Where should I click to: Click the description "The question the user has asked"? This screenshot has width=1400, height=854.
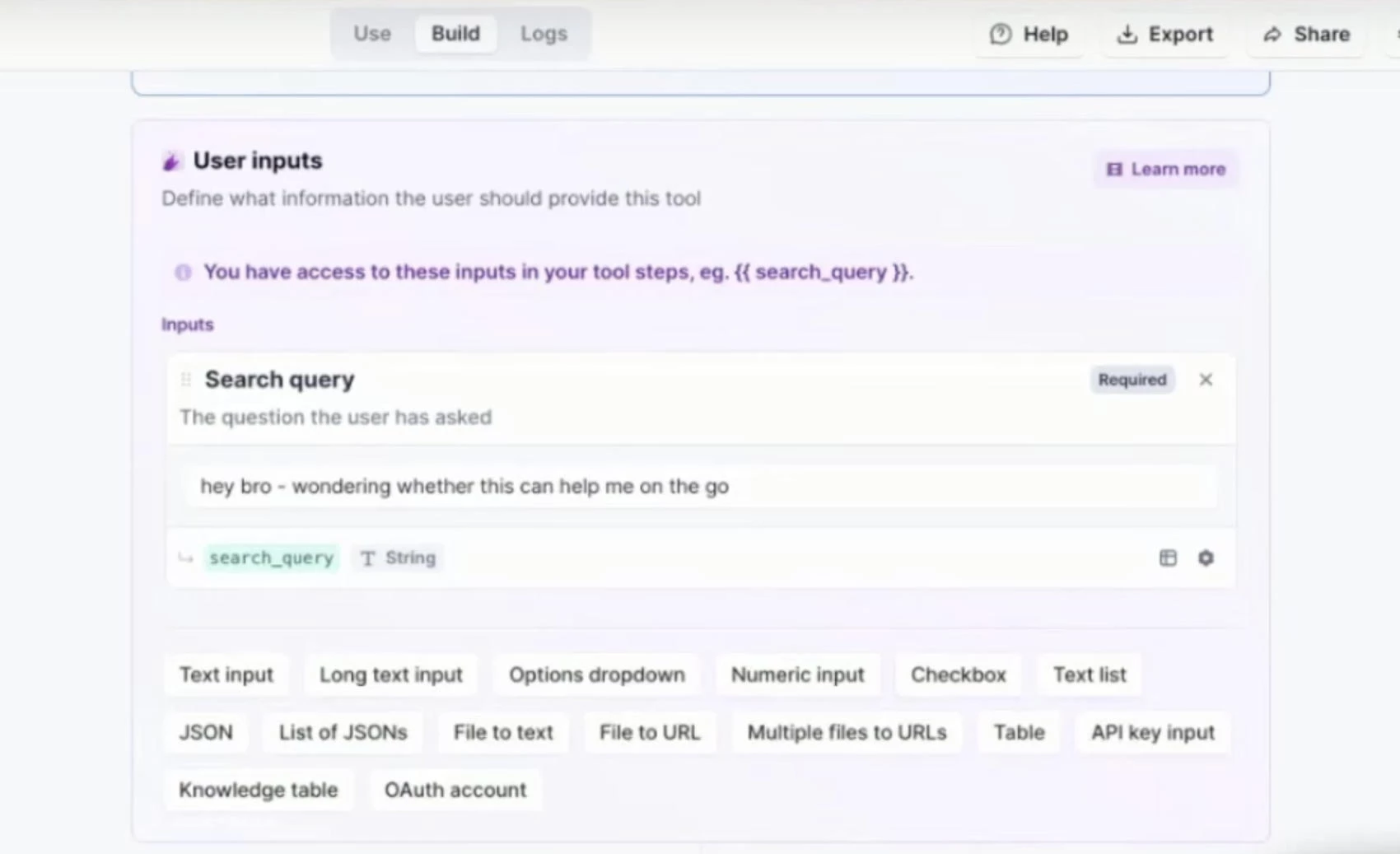tap(336, 418)
